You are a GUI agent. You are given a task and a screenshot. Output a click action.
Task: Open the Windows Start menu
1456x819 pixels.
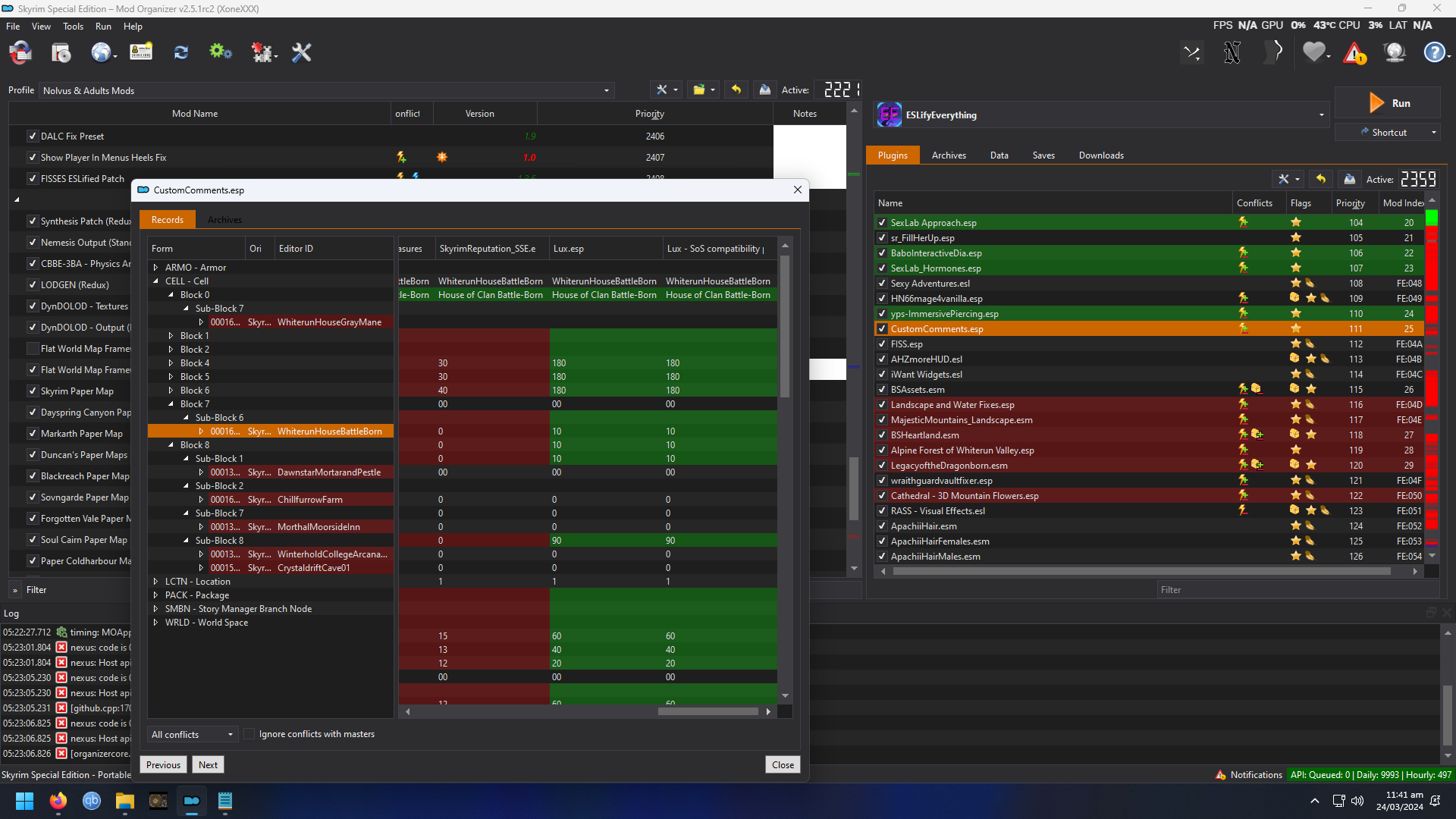coord(24,801)
